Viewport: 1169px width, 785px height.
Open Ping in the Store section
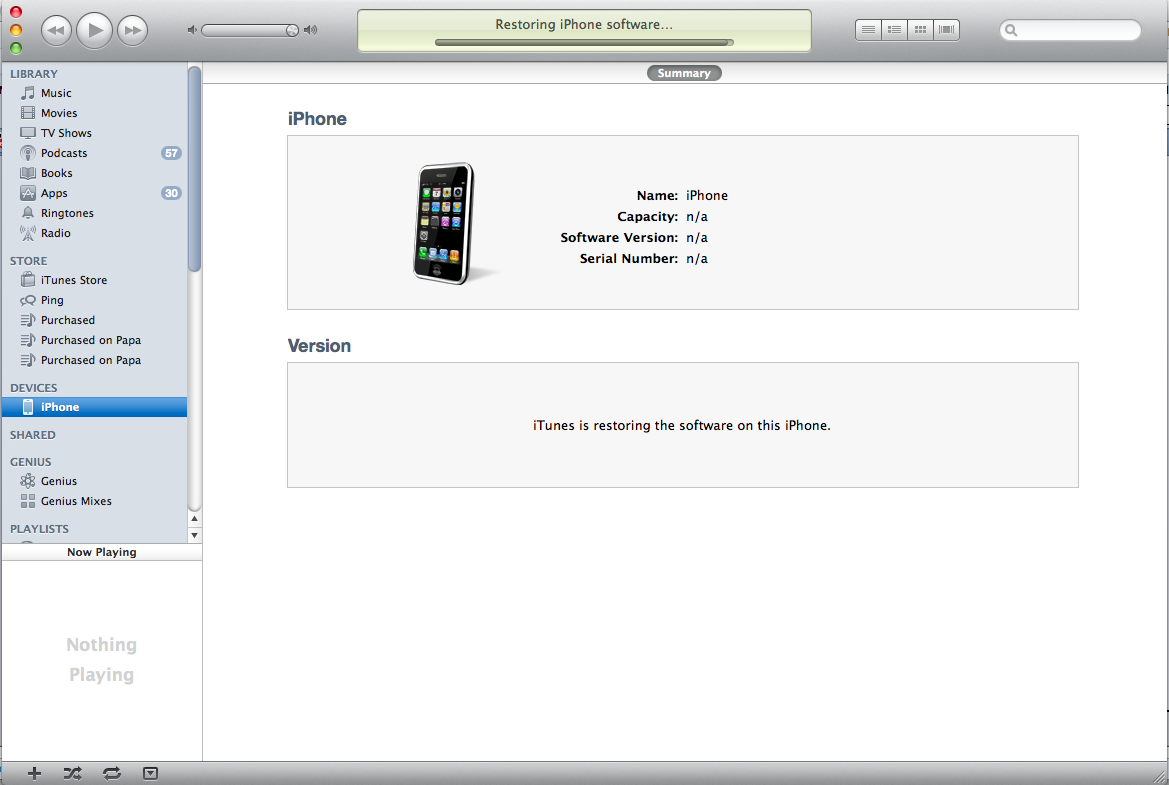(94, 300)
